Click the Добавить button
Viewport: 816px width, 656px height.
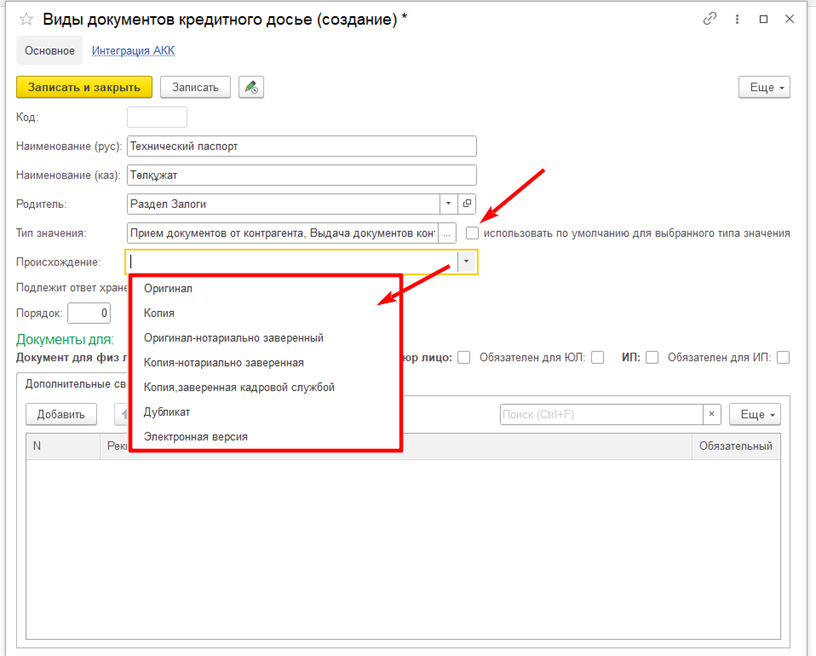(61, 414)
